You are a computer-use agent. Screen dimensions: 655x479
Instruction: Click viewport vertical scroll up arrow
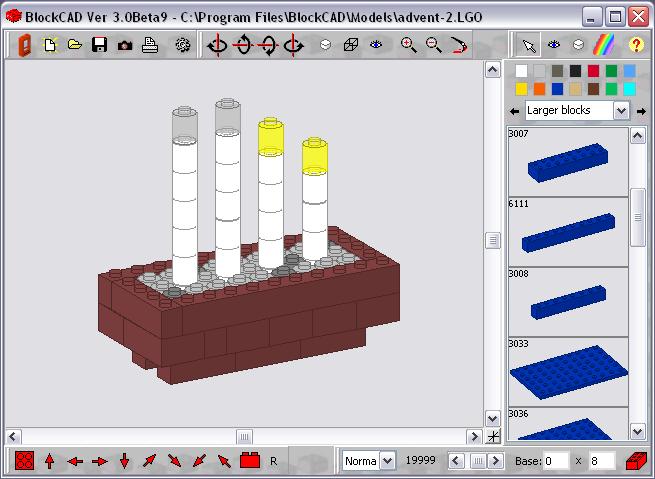pyautogui.click(x=493, y=70)
